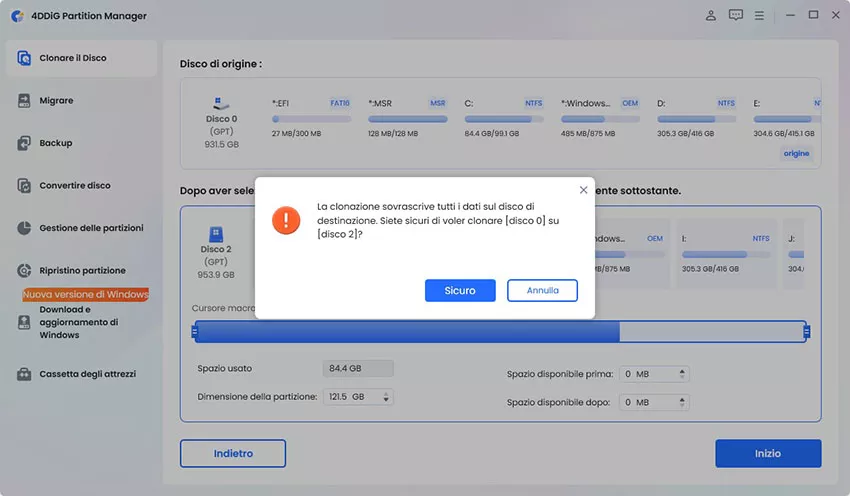
Task: Select the D: partition on Disco 0
Action: (x=697, y=118)
